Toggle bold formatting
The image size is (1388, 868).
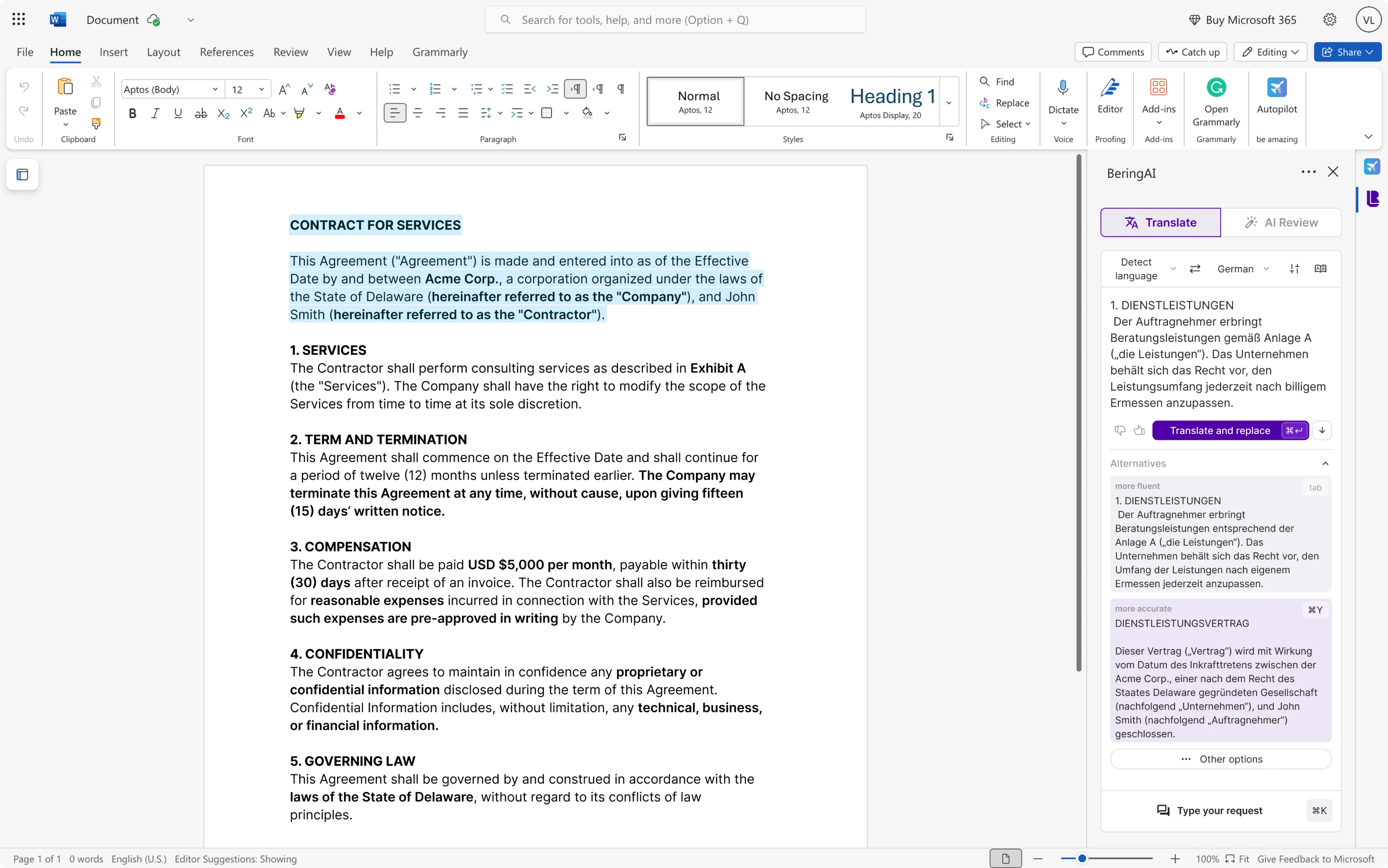(132, 112)
